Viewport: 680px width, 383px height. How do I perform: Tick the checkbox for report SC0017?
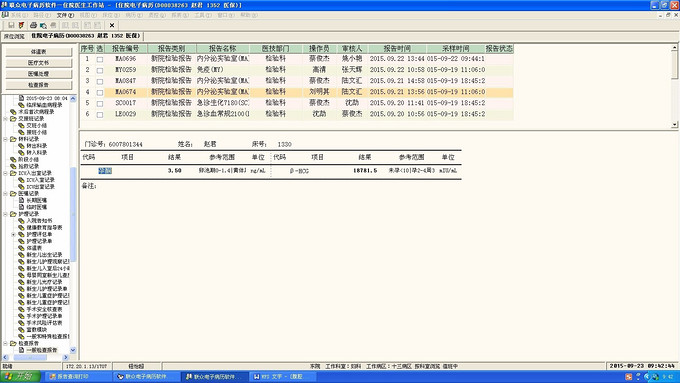[x=100, y=103]
